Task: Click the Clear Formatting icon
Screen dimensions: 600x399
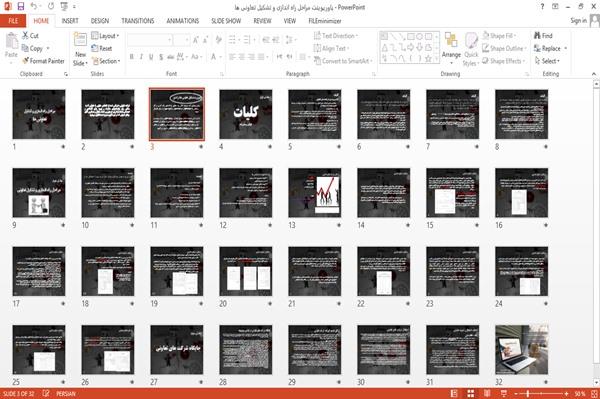Action: tap(219, 39)
